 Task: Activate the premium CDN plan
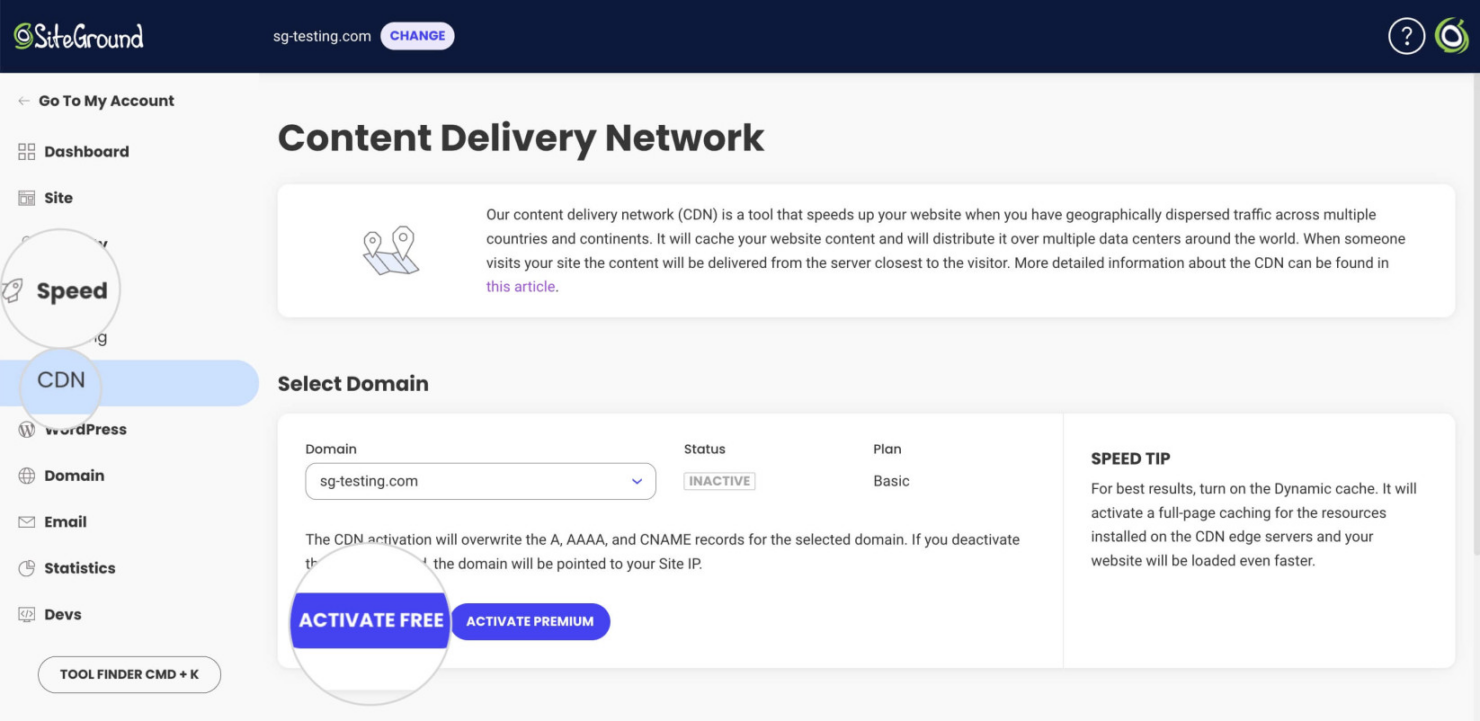530,621
